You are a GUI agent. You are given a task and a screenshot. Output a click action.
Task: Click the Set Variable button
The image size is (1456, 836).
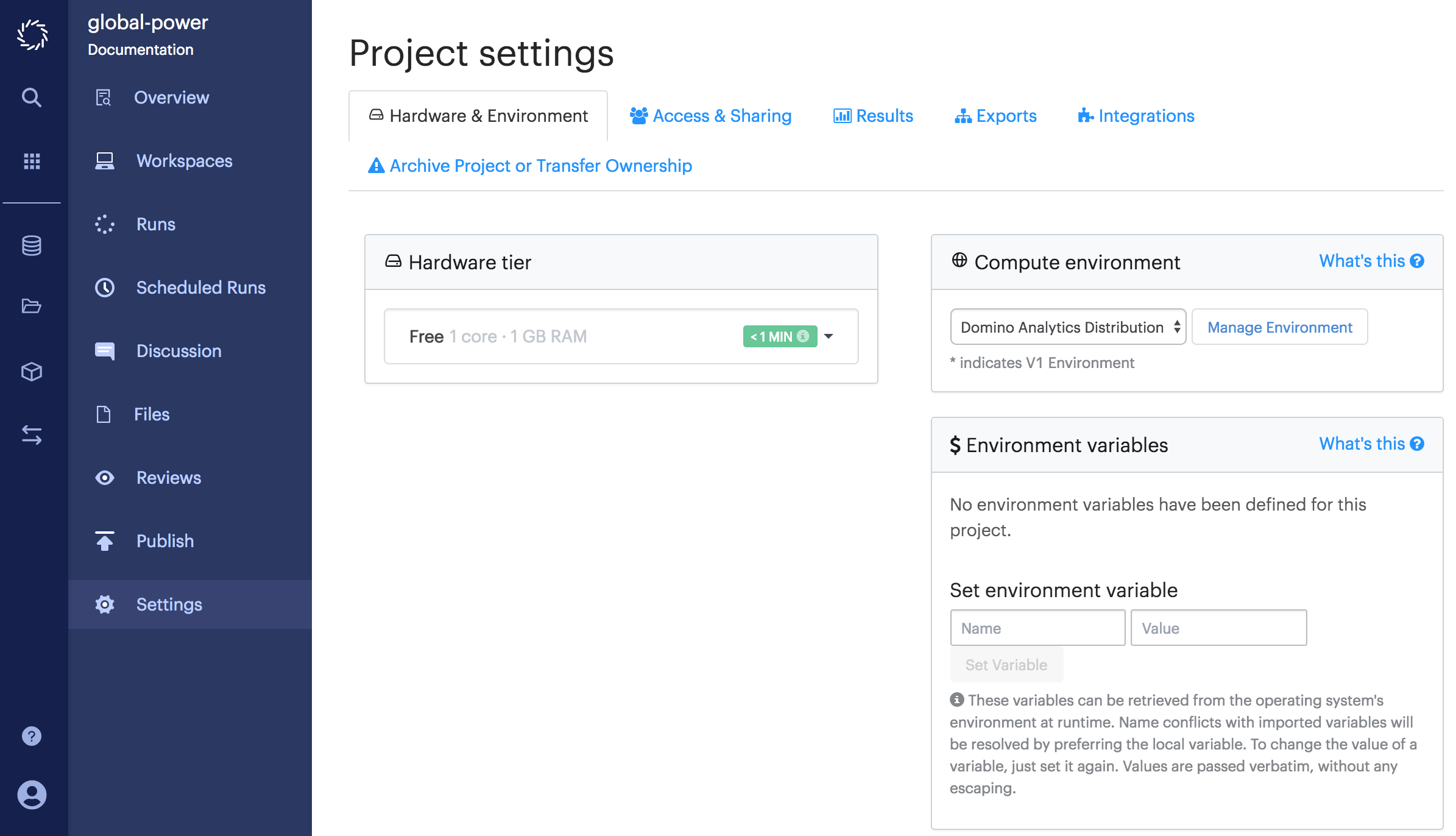1006,665
